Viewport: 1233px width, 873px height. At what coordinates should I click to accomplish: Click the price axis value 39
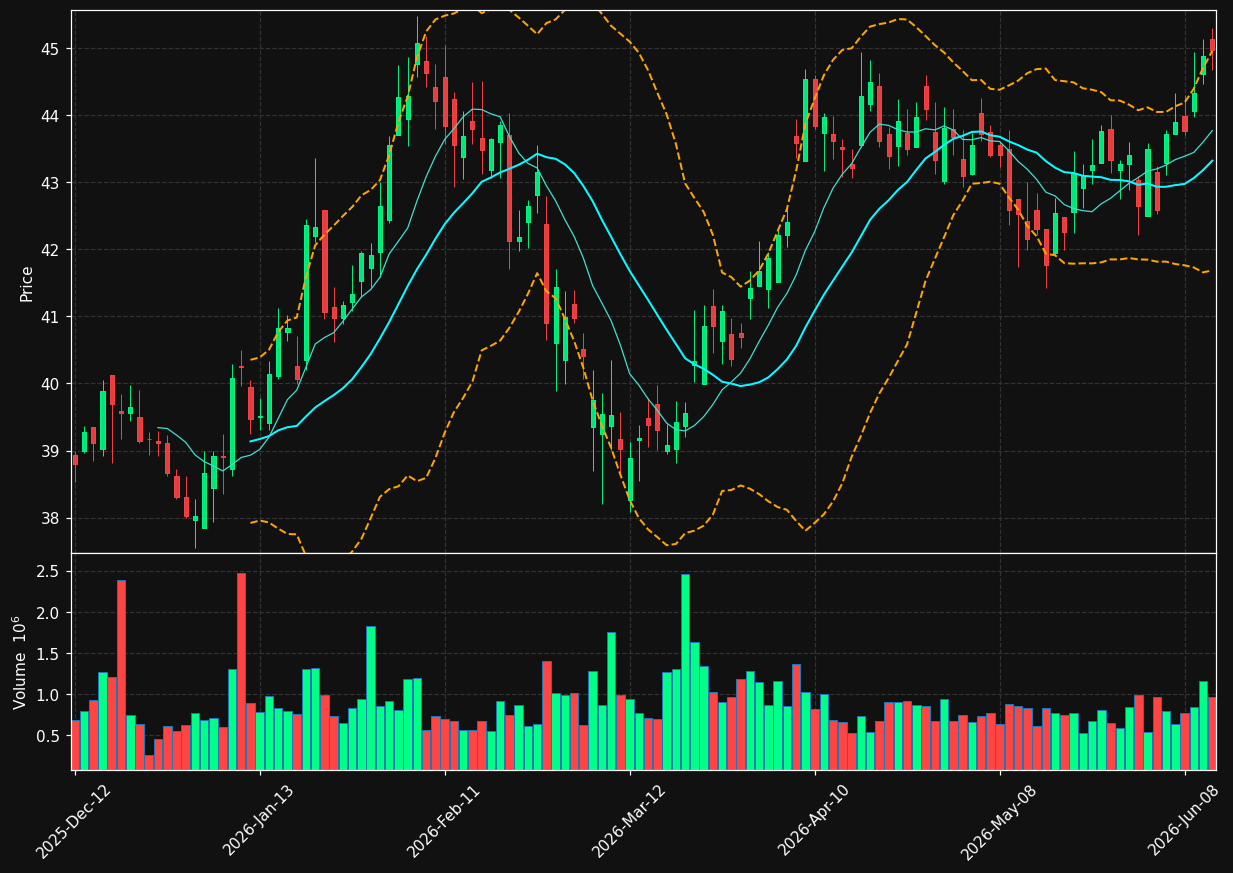[52, 451]
